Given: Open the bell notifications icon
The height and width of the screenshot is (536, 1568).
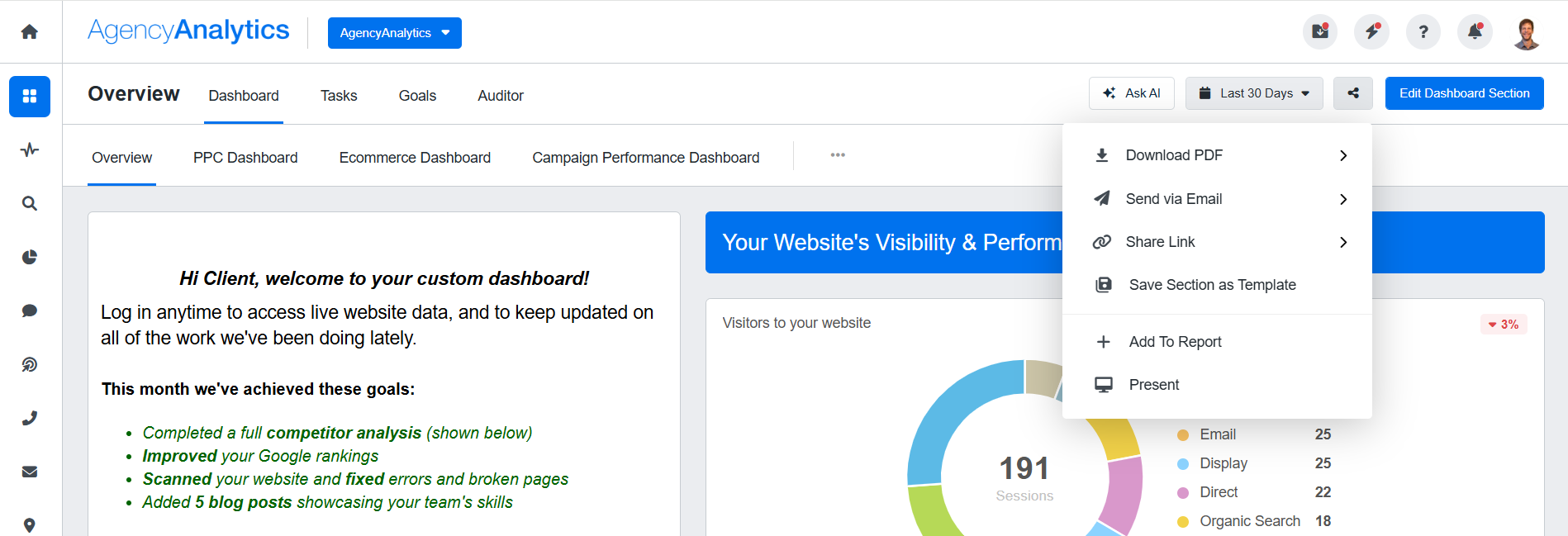Looking at the screenshot, I should click(x=1475, y=32).
